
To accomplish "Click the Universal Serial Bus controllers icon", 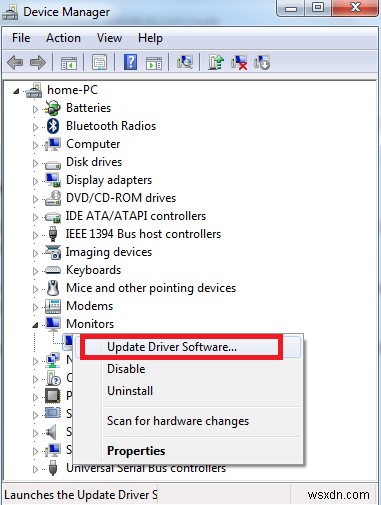I will pos(53,467).
